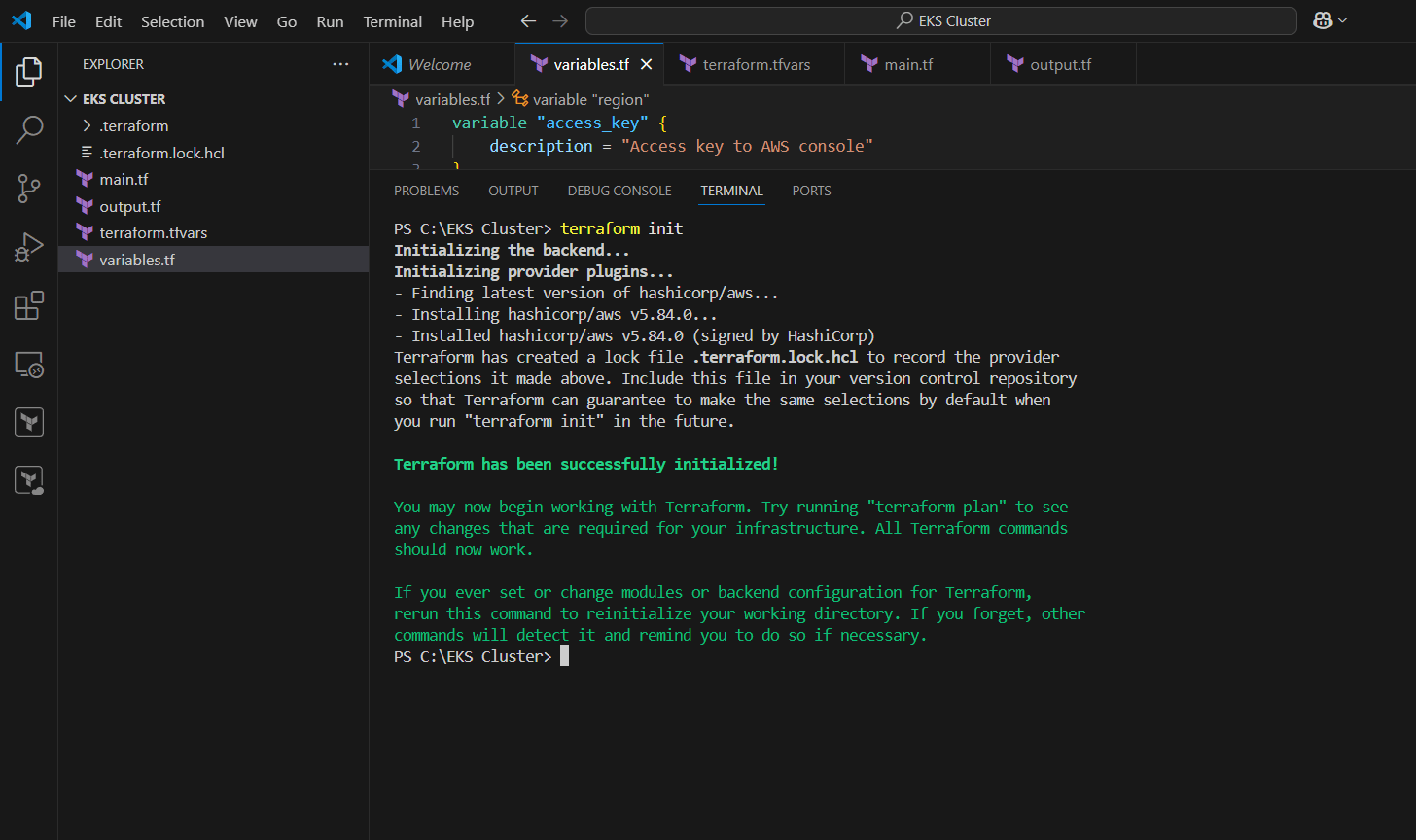
Task: Switch to the PROBLEMS panel tab
Action: [426, 191]
